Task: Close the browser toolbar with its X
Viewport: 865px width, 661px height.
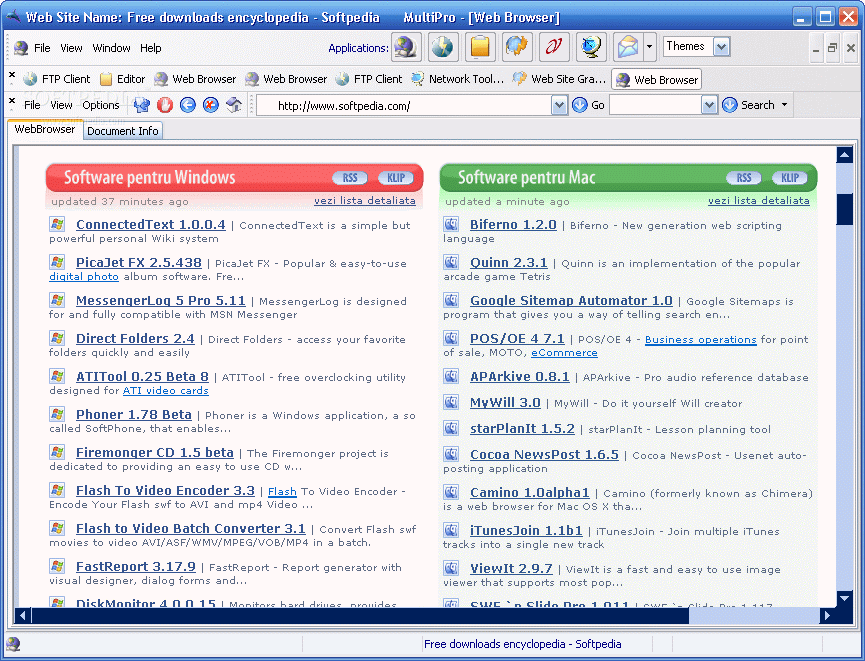Action: pyautogui.click(x=12, y=100)
